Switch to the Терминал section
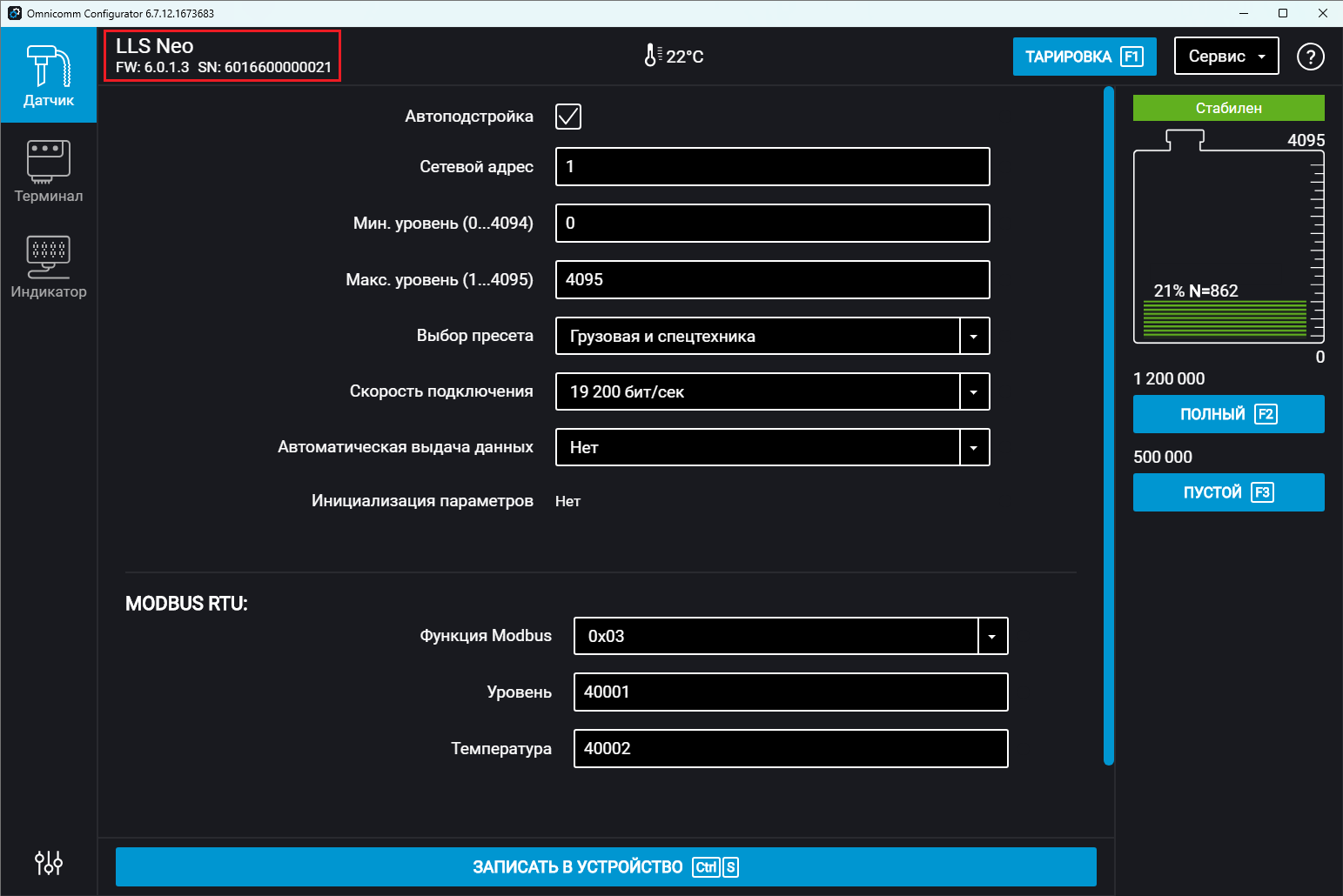The image size is (1343, 896). tap(49, 171)
